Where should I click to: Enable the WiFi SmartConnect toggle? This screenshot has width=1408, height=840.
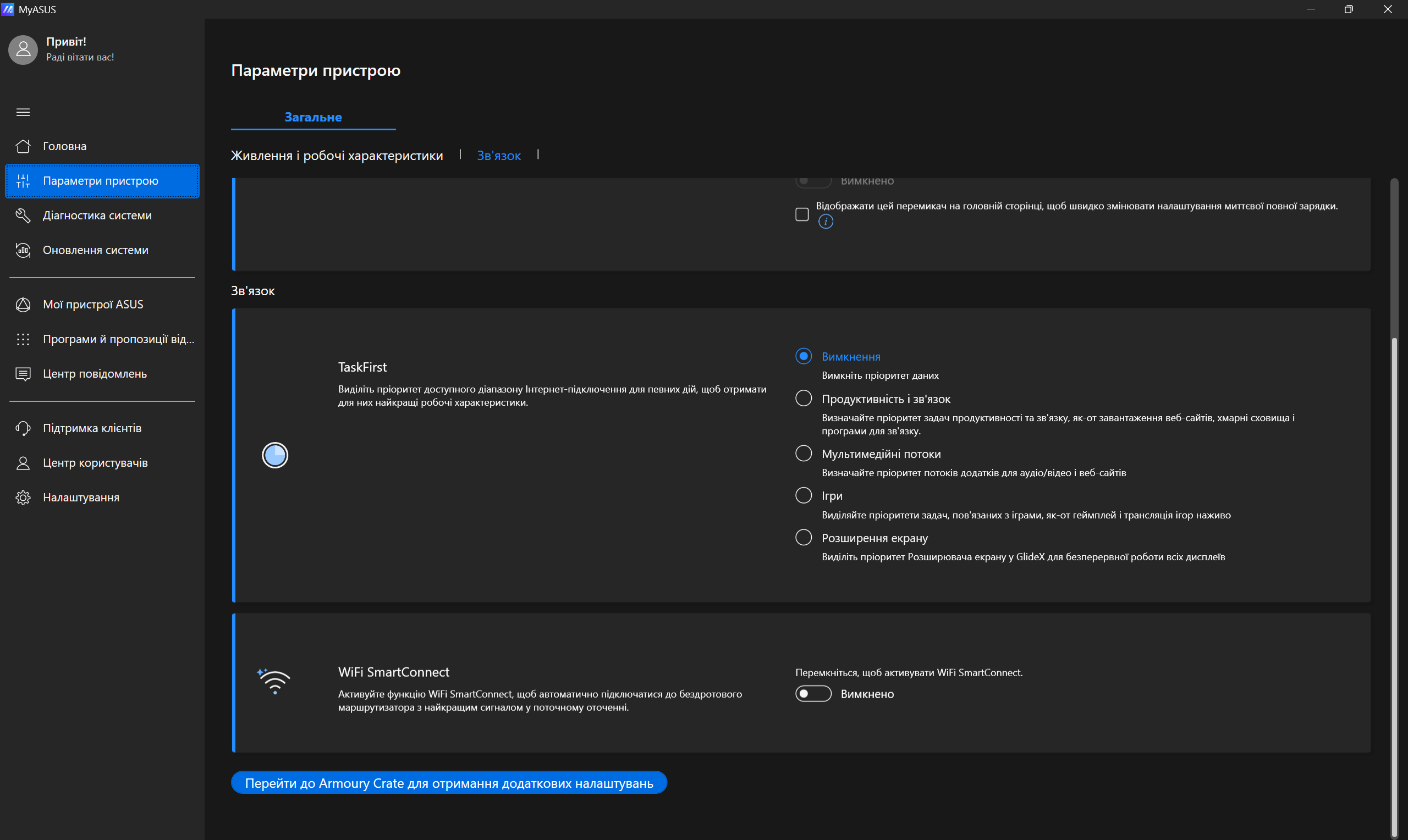tap(813, 694)
